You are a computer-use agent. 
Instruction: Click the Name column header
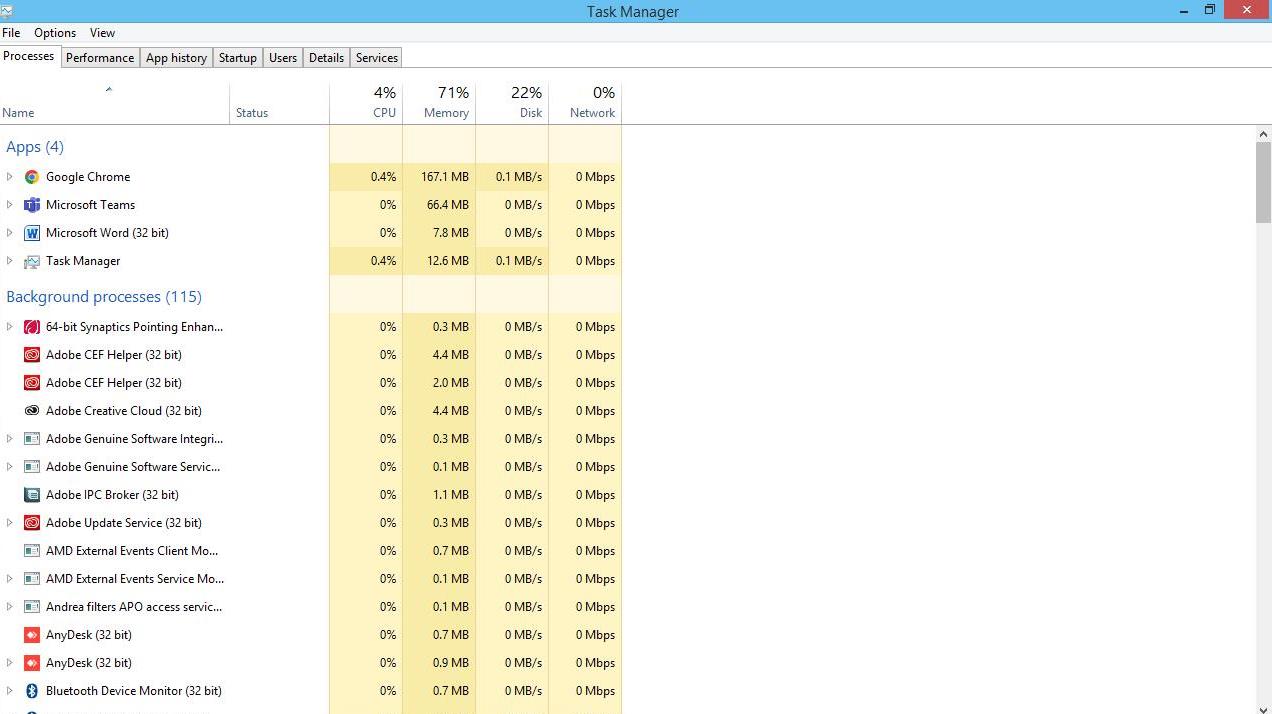tap(18, 113)
